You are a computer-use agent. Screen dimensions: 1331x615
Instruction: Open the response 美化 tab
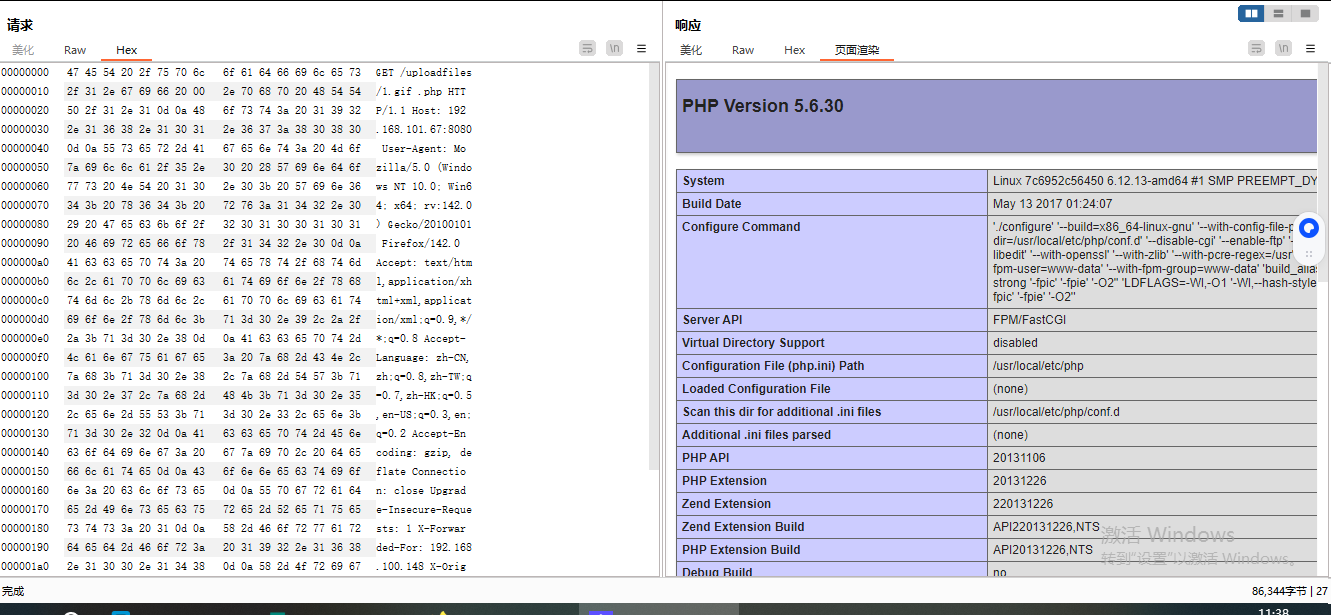691,50
